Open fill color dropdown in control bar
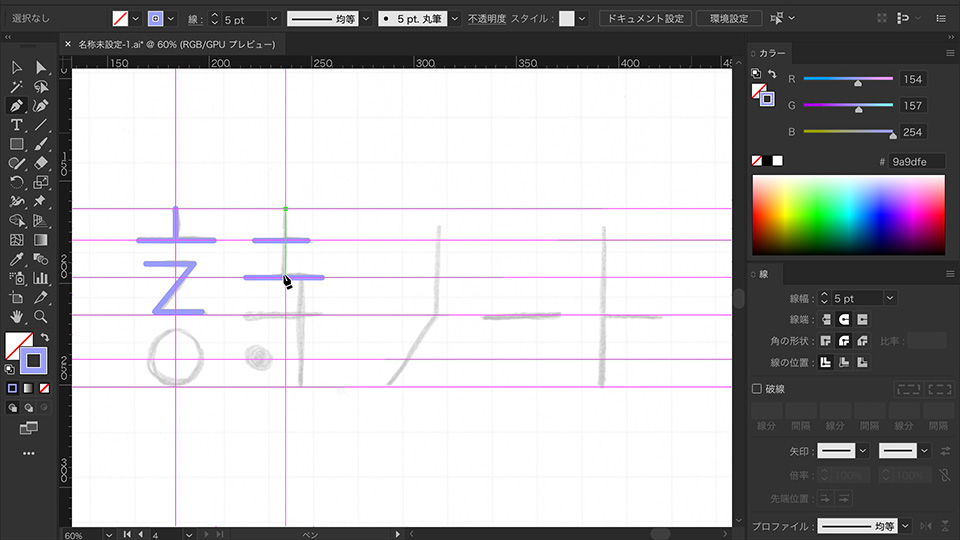 pyautogui.click(x=136, y=19)
